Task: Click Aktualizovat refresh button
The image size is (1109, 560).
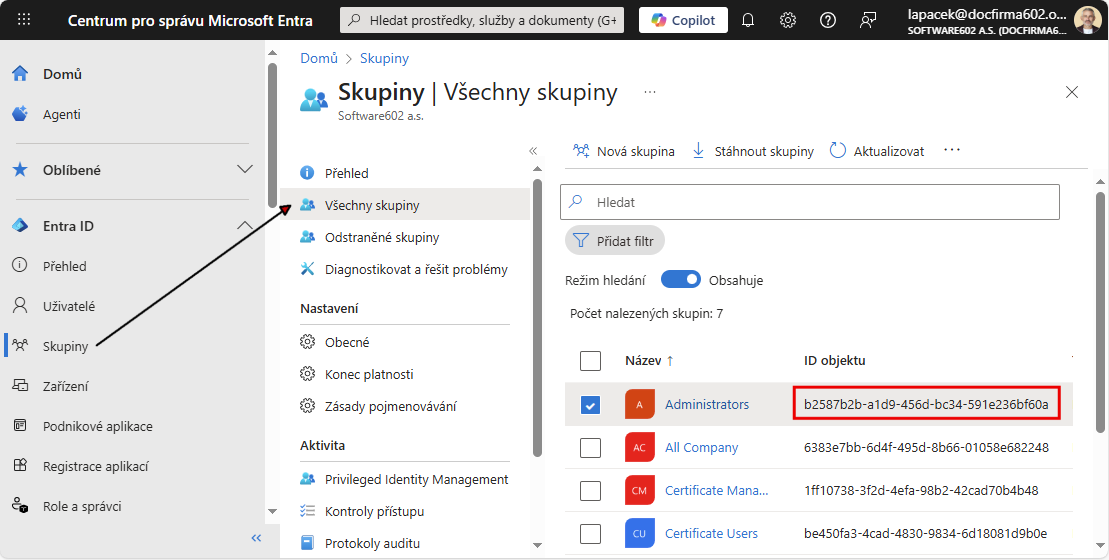Action: point(877,151)
